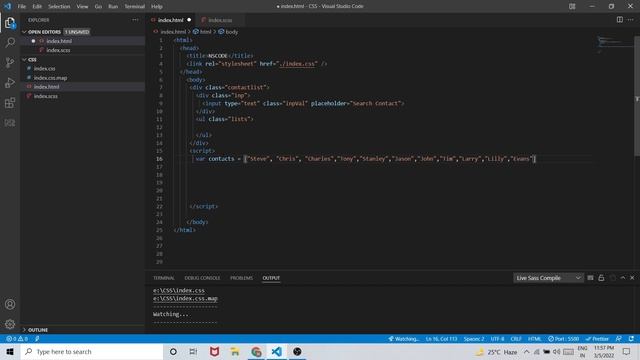Open the Terminal menu

pyautogui.click(x=135, y=7)
